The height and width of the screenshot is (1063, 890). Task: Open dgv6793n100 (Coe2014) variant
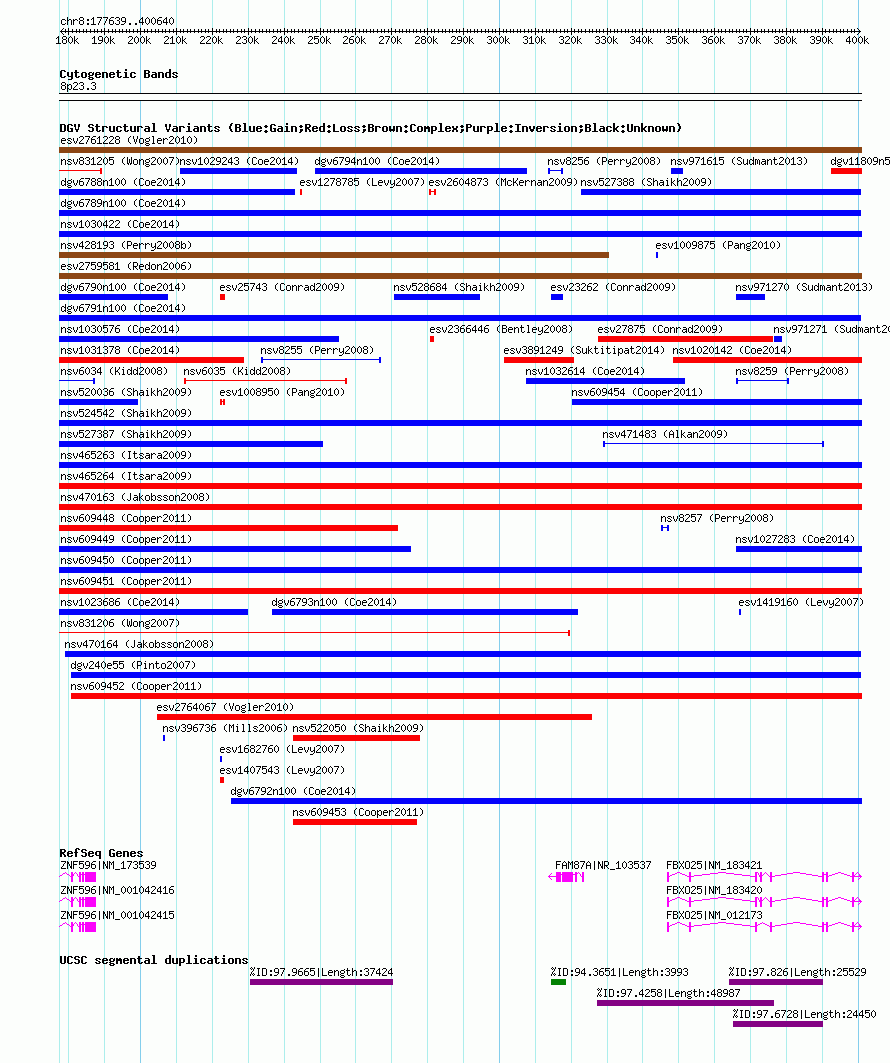point(424,612)
